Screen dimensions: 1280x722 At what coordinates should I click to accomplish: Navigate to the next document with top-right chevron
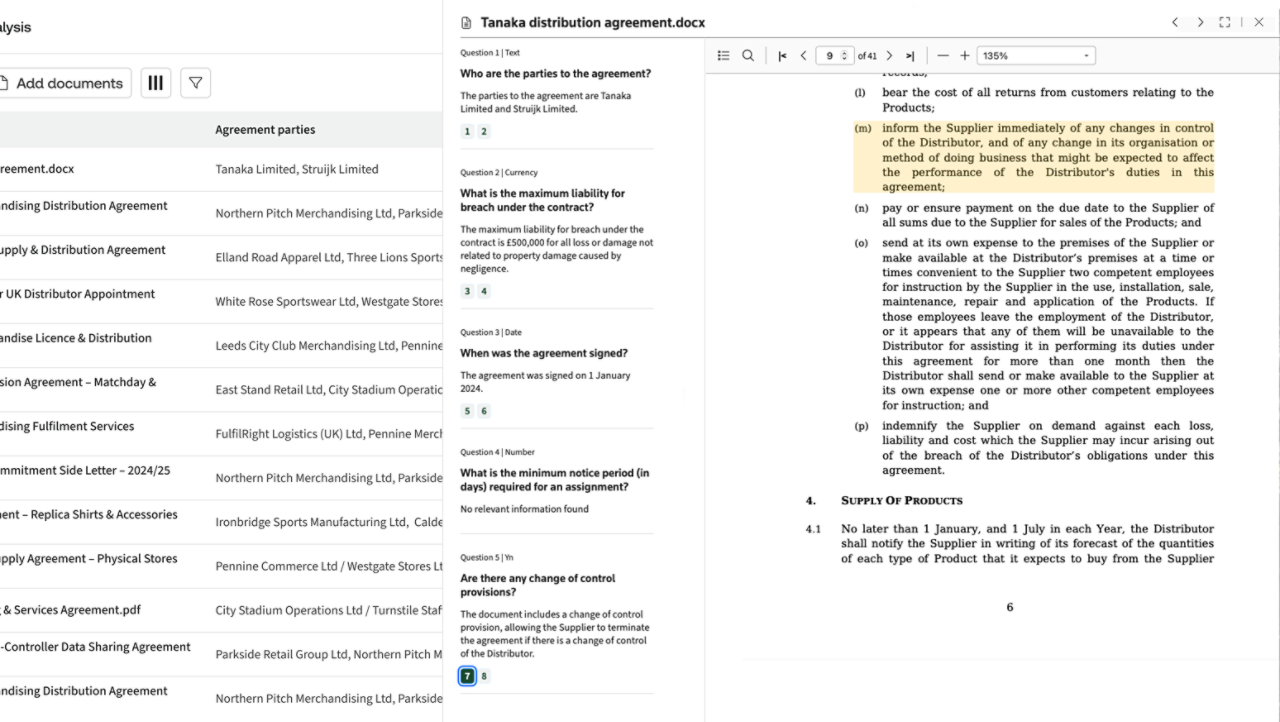coord(1200,22)
